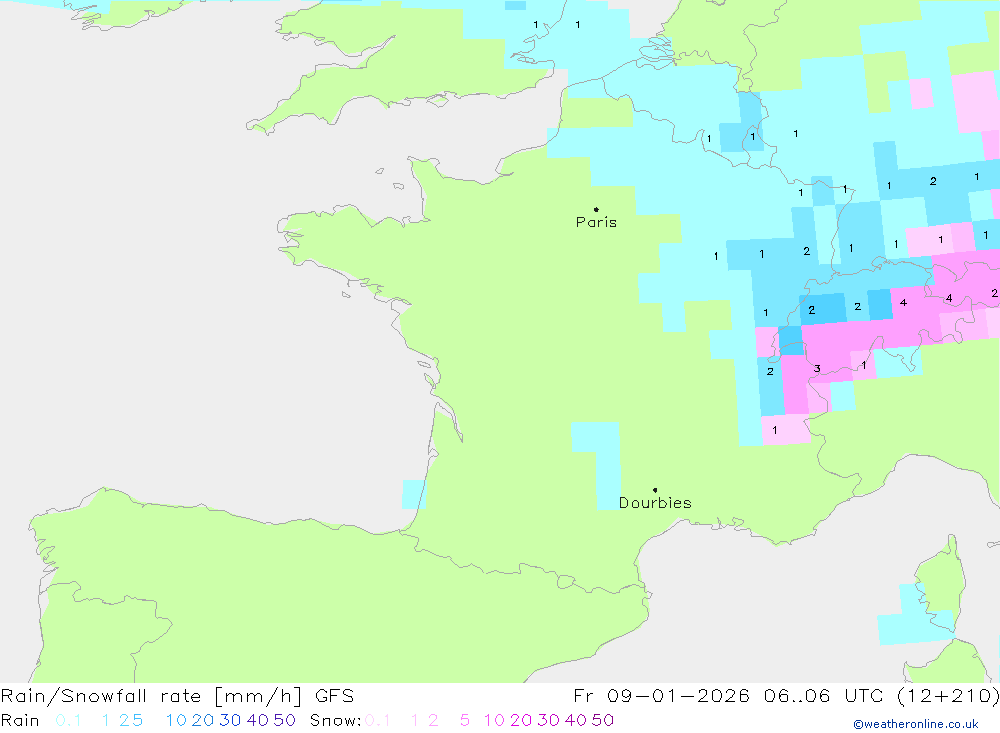The image size is (1000, 733).
Task: Select Snow legend value 30
Action: [x=548, y=720]
